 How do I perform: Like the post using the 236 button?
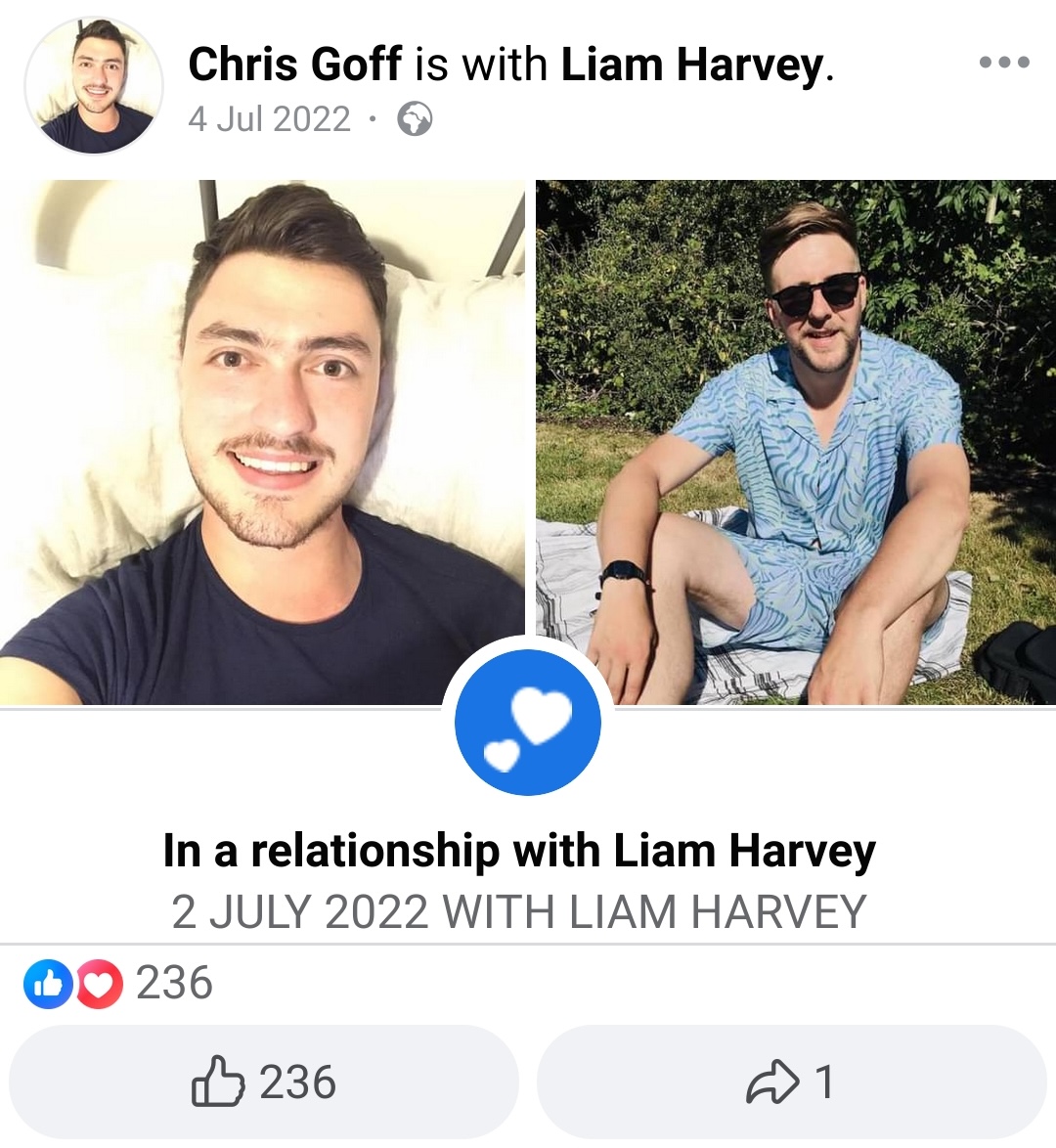pos(264,1082)
